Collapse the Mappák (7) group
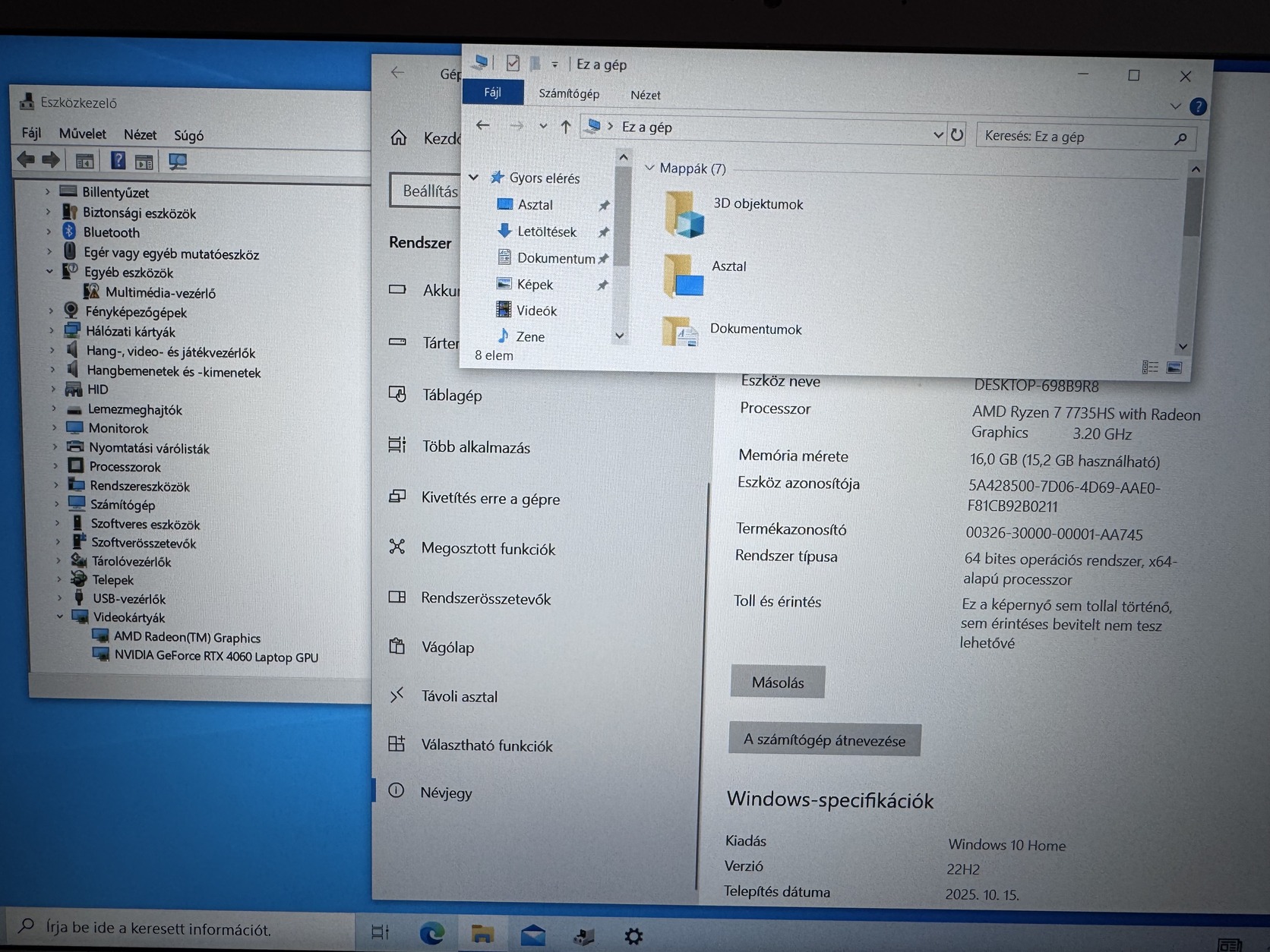Viewport: 1270px width, 952px height. (649, 168)
